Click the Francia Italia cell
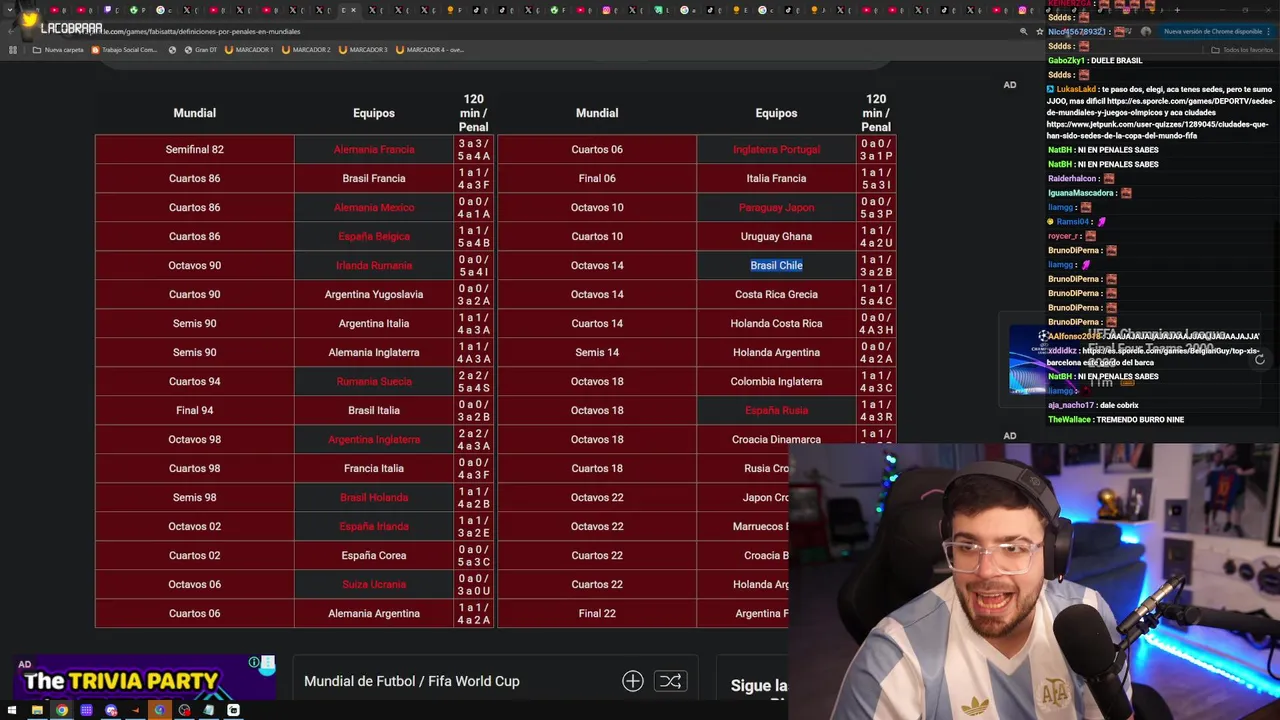Image resolution: width=1280 pixels, height=720 pixels. [x=374, y=468]
